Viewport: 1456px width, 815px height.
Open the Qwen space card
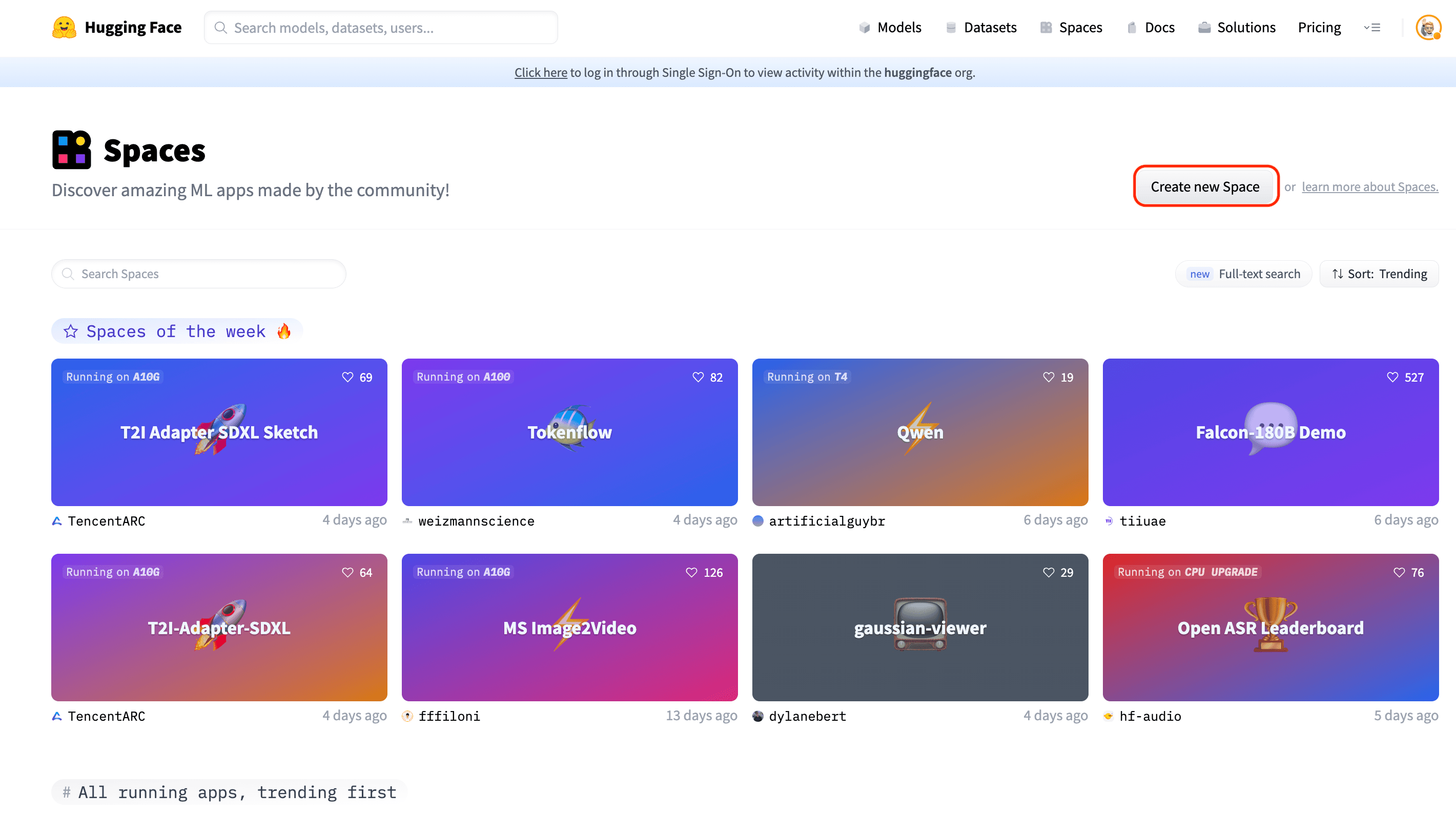[x=920, y=432]
